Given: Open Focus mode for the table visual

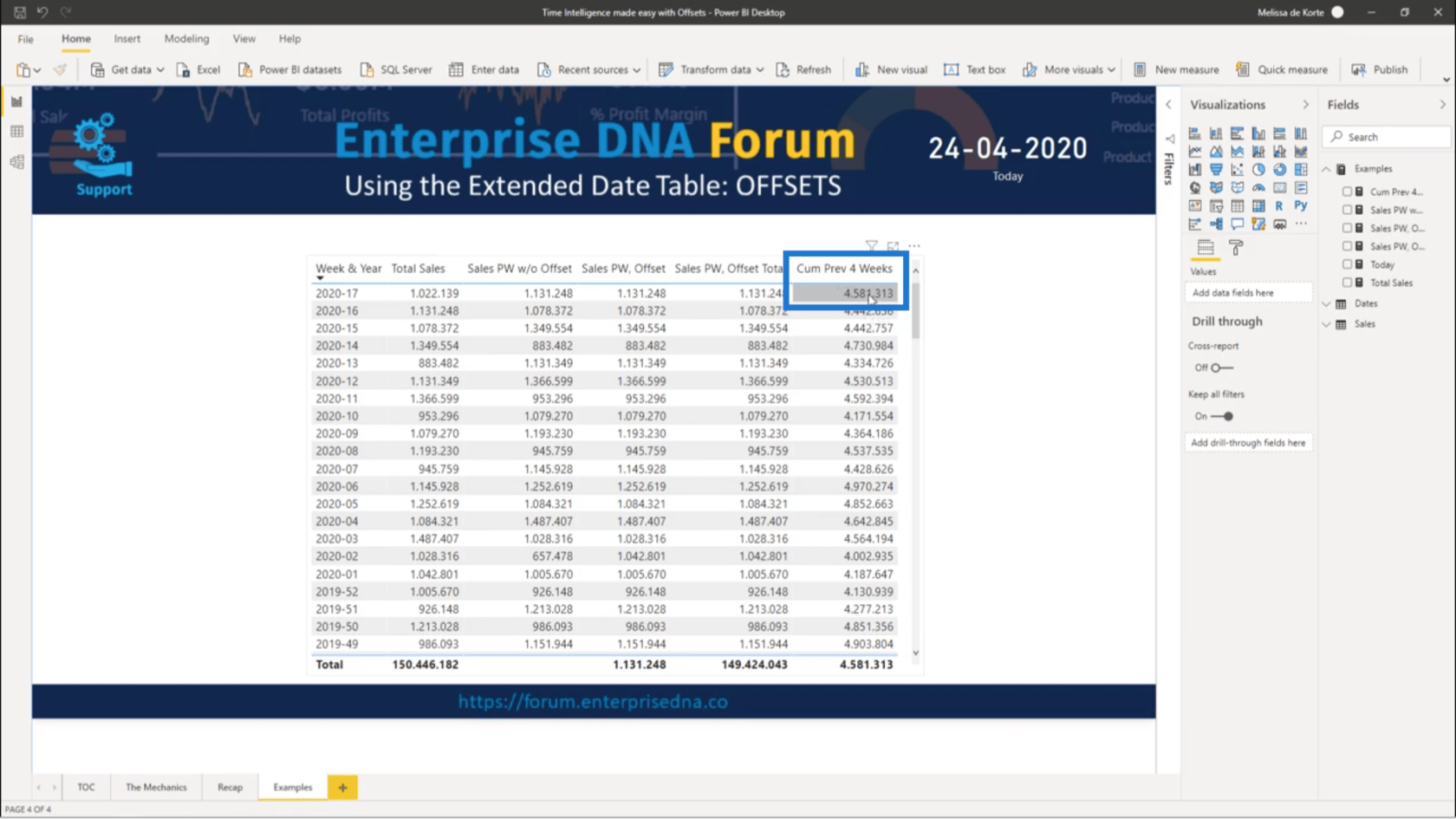Looking at the screenshot, I should (893, 246).
